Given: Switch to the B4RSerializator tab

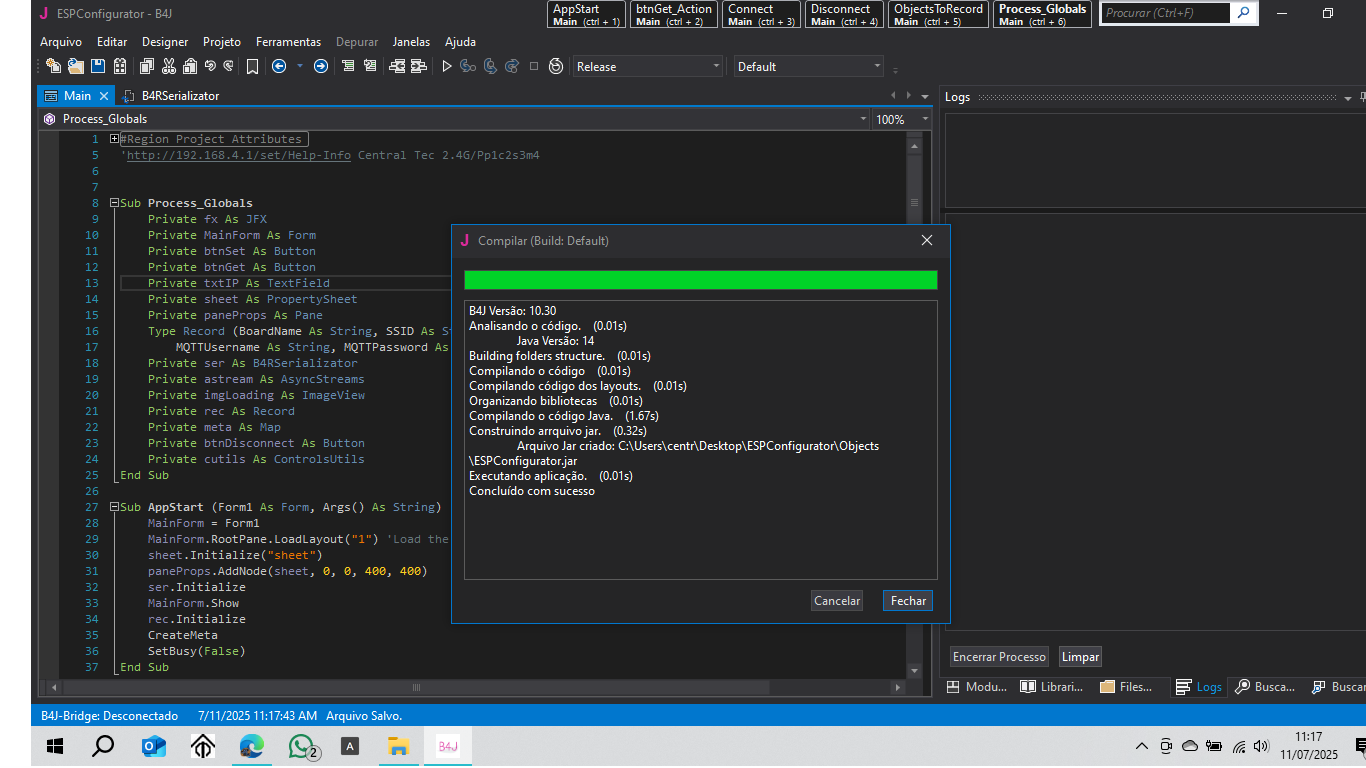Looking at the screenshot, I should coord(179,96).
